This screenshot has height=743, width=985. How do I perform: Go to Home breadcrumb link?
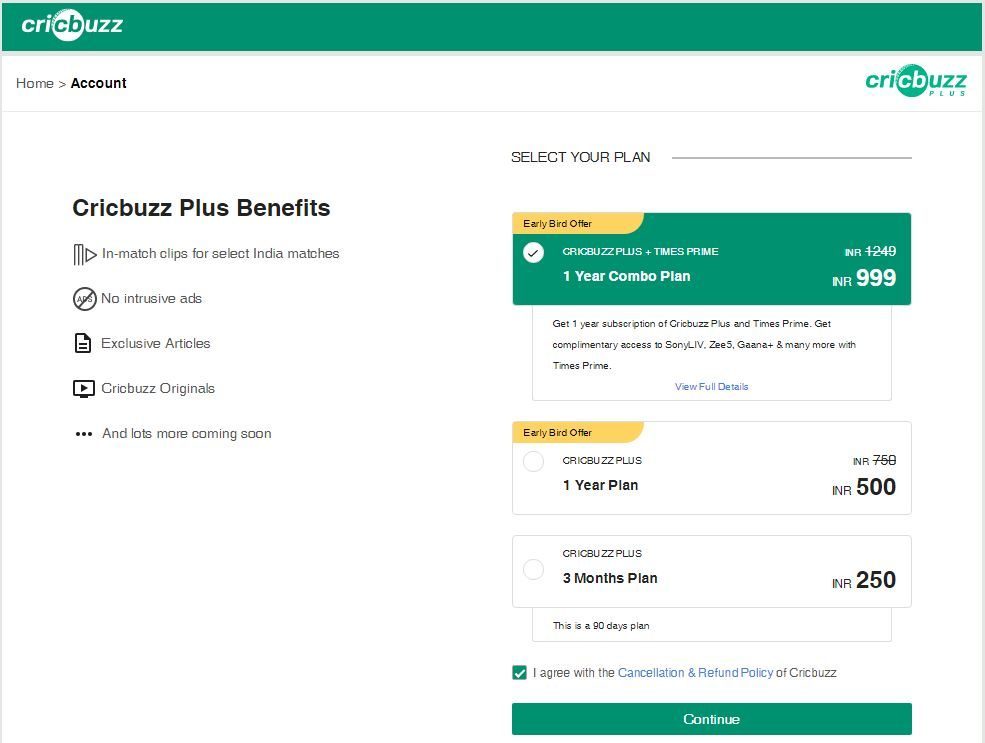pos(34,83)
